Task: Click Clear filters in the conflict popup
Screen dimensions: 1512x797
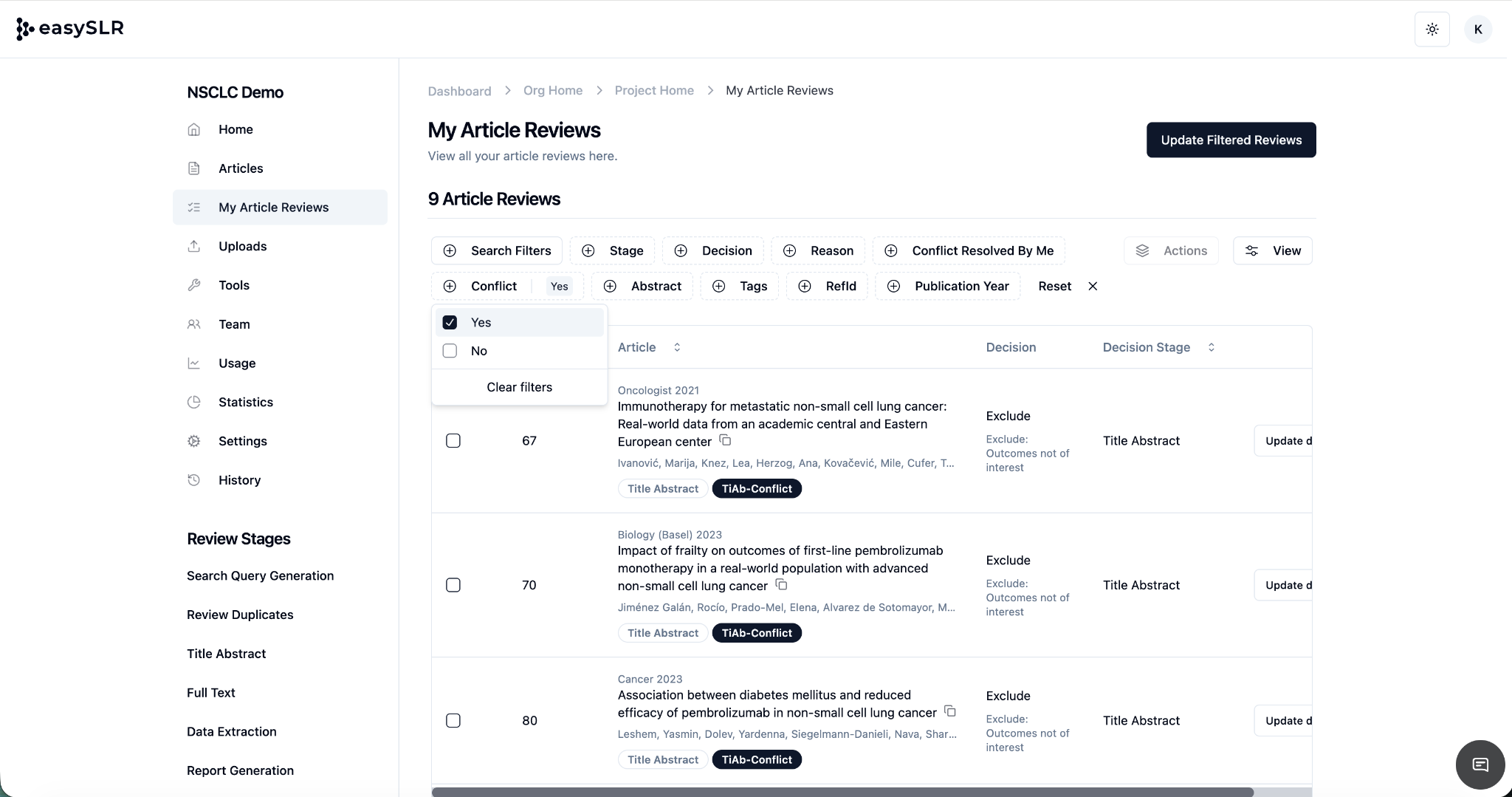Action: coord(519,387)
